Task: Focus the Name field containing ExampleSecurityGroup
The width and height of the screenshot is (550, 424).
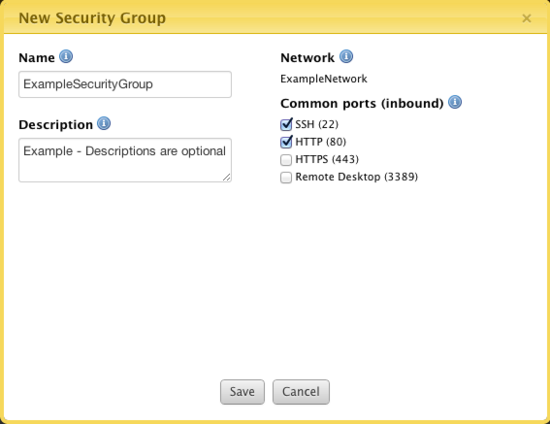Action: click(x=125, y=84)
